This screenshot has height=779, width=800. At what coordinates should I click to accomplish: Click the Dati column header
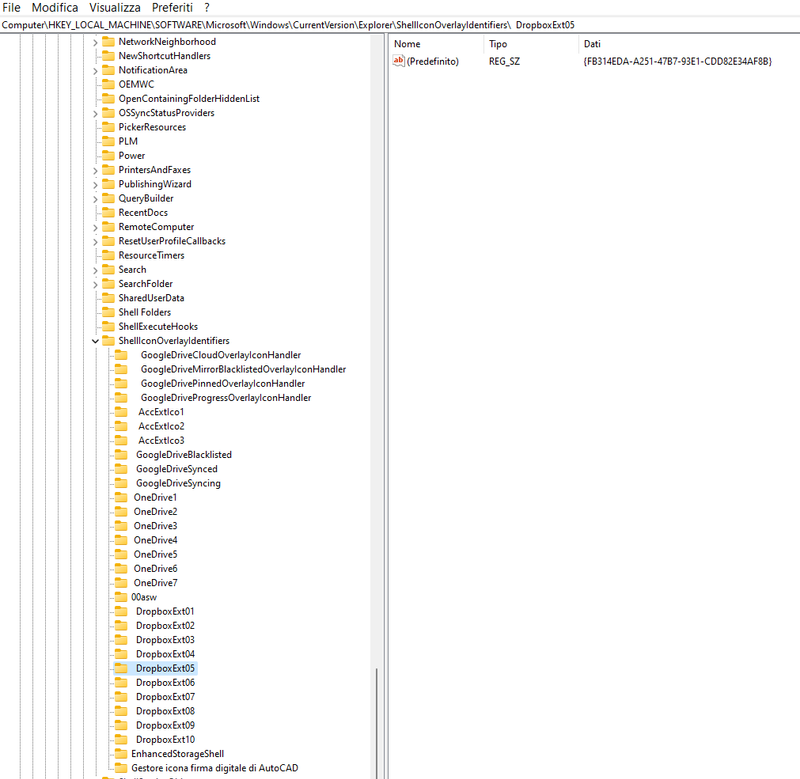pos(592,44)
